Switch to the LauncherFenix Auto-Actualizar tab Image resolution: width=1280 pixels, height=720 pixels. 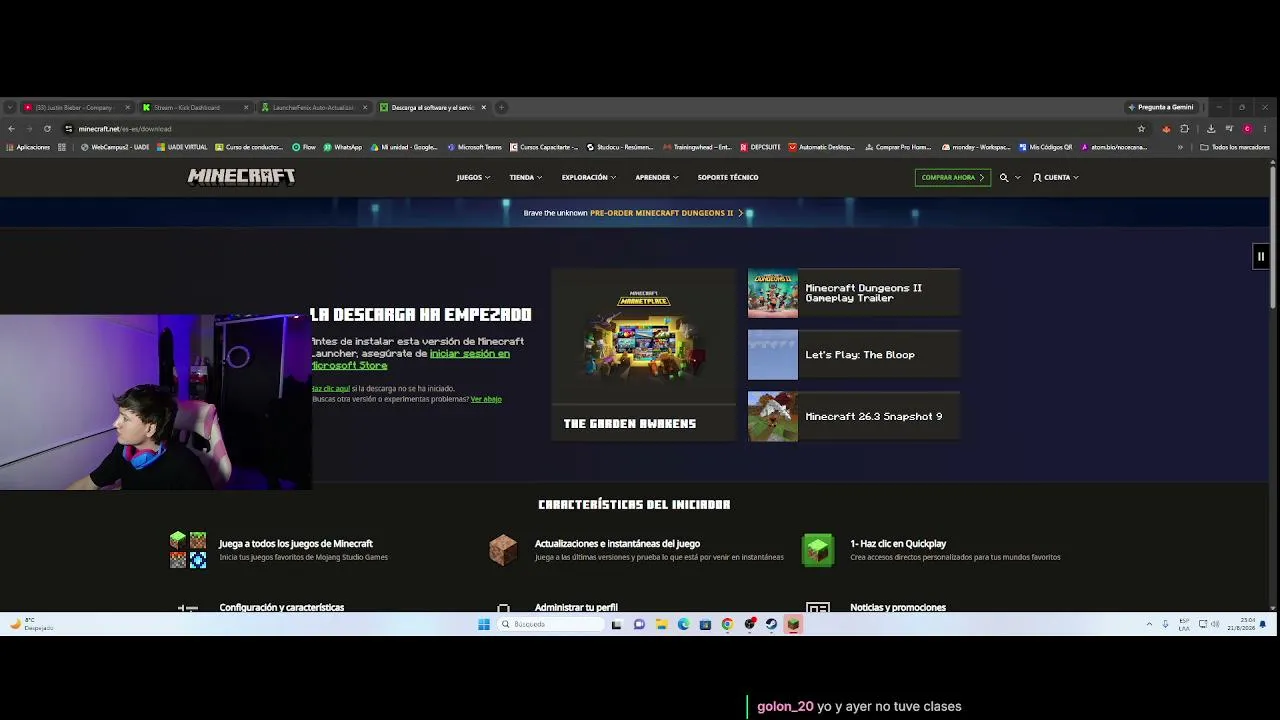313,107
